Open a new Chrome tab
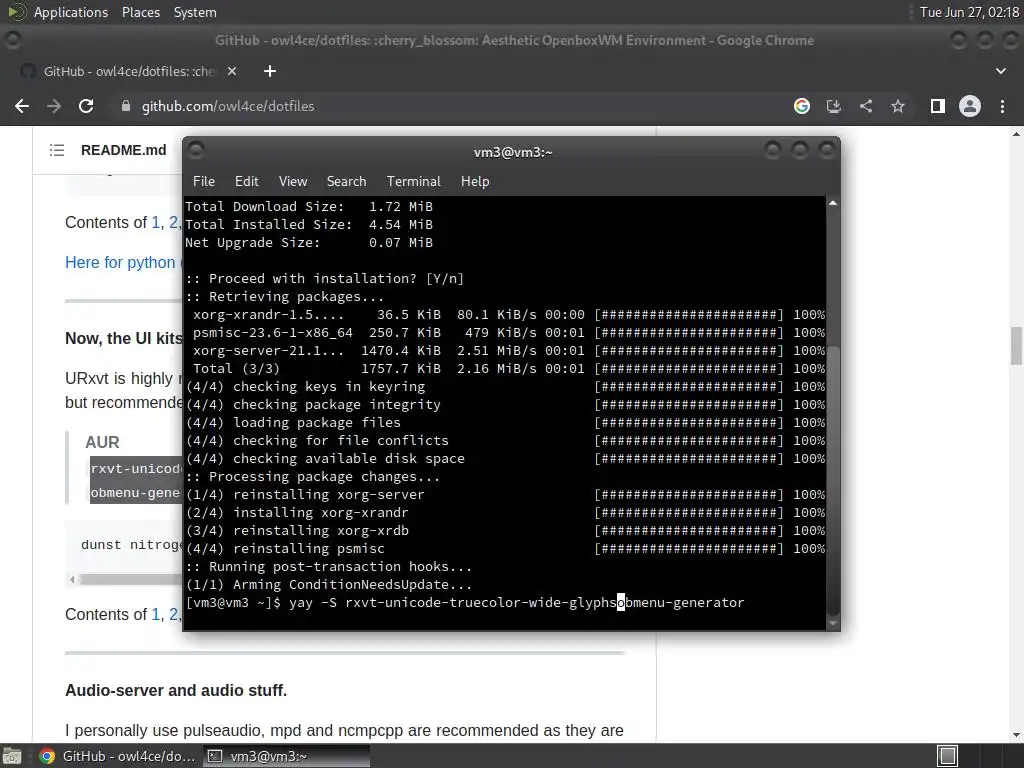 pos(270,71)
